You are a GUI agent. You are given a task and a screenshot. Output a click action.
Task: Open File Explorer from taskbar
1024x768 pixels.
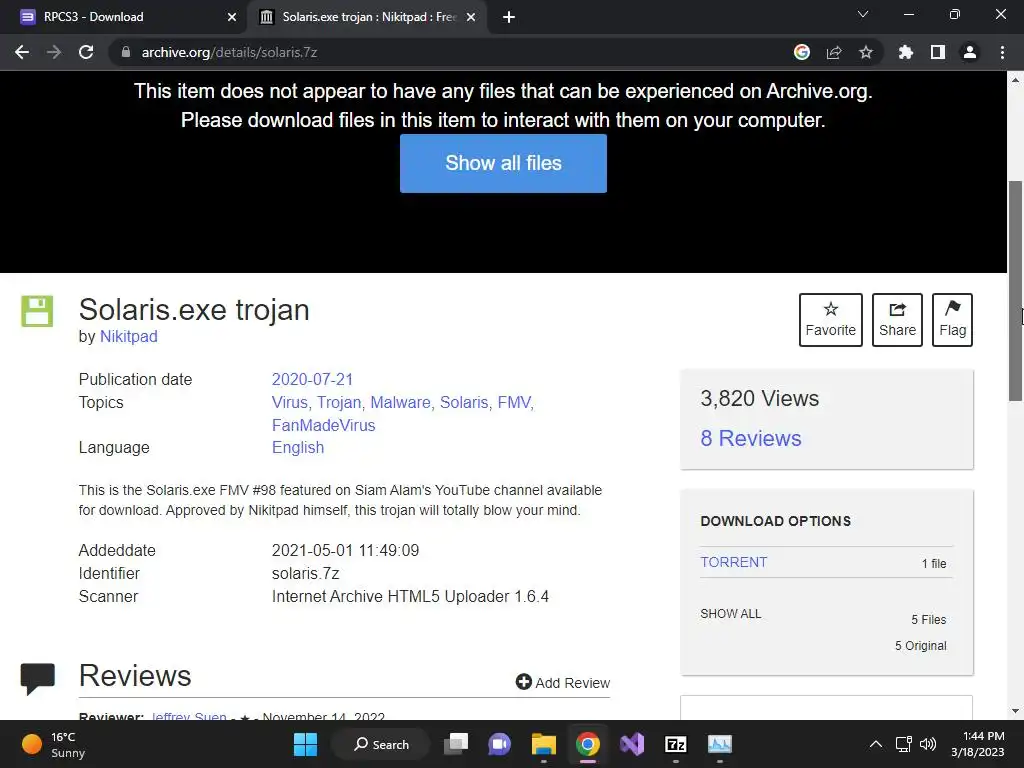pyautogui.click(x=543, y=744)
